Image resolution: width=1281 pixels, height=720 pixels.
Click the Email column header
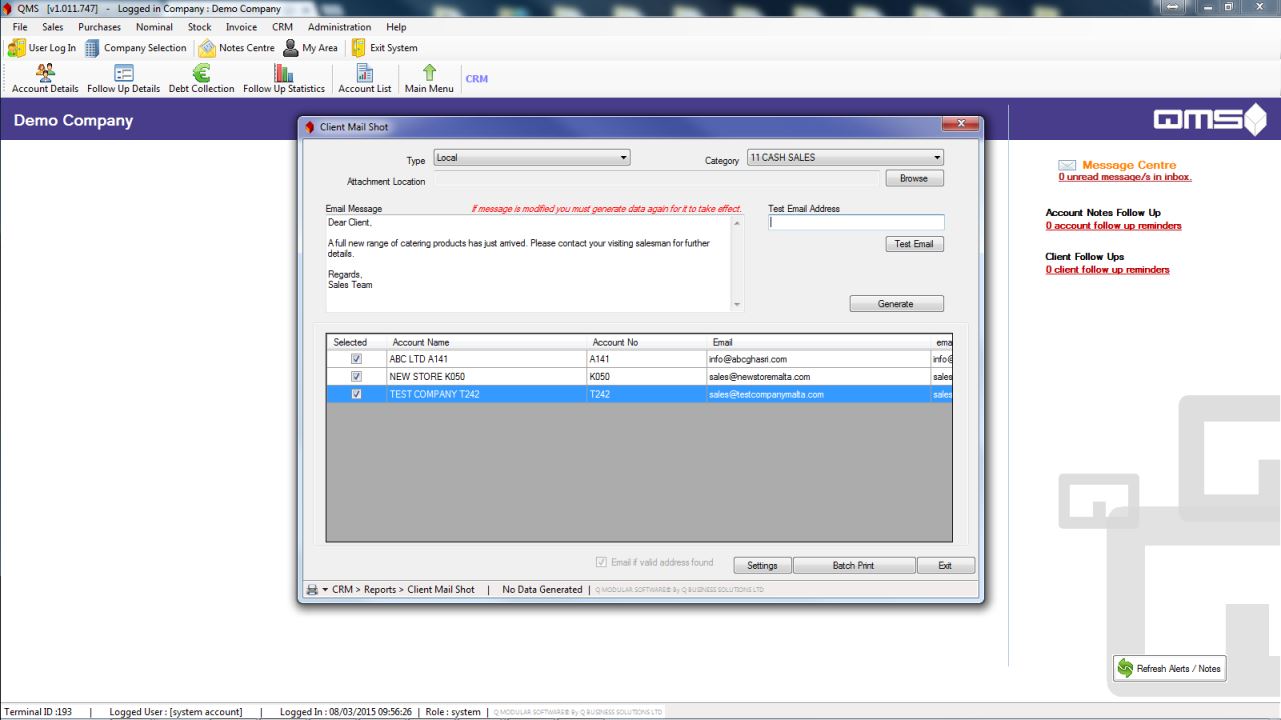click(817, 342)
